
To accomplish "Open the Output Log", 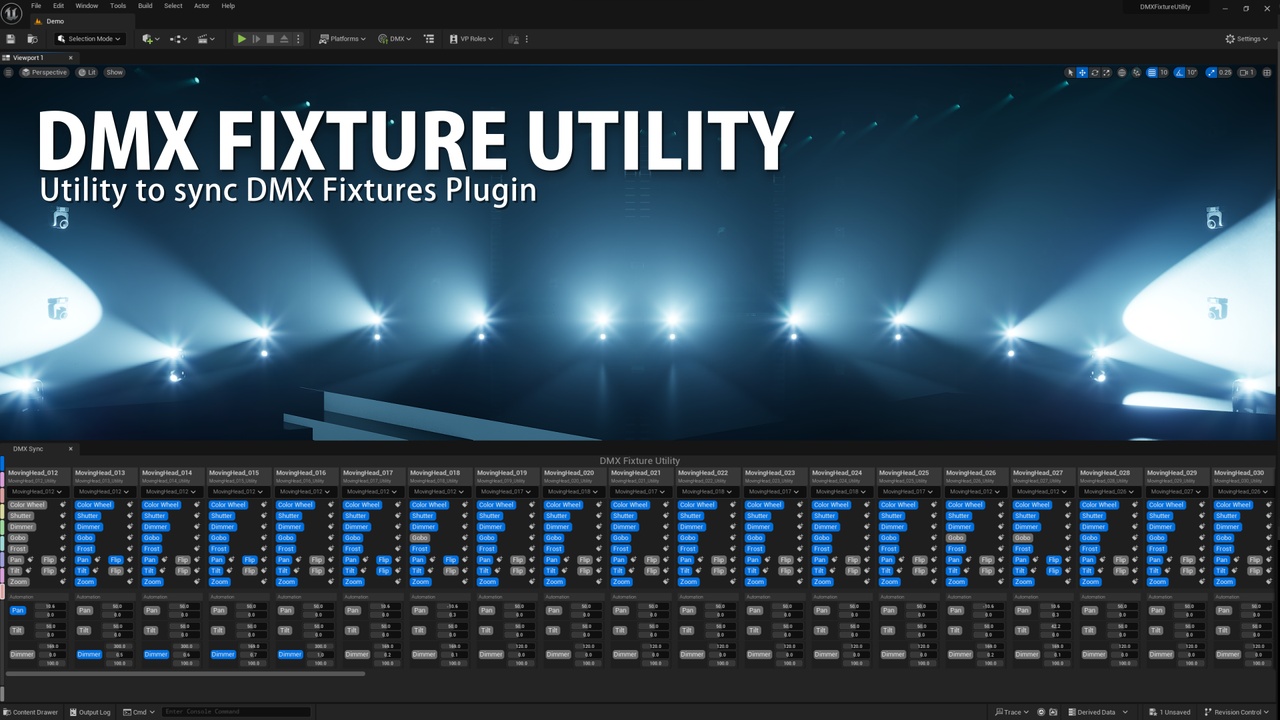I will (x=90, y=712).
